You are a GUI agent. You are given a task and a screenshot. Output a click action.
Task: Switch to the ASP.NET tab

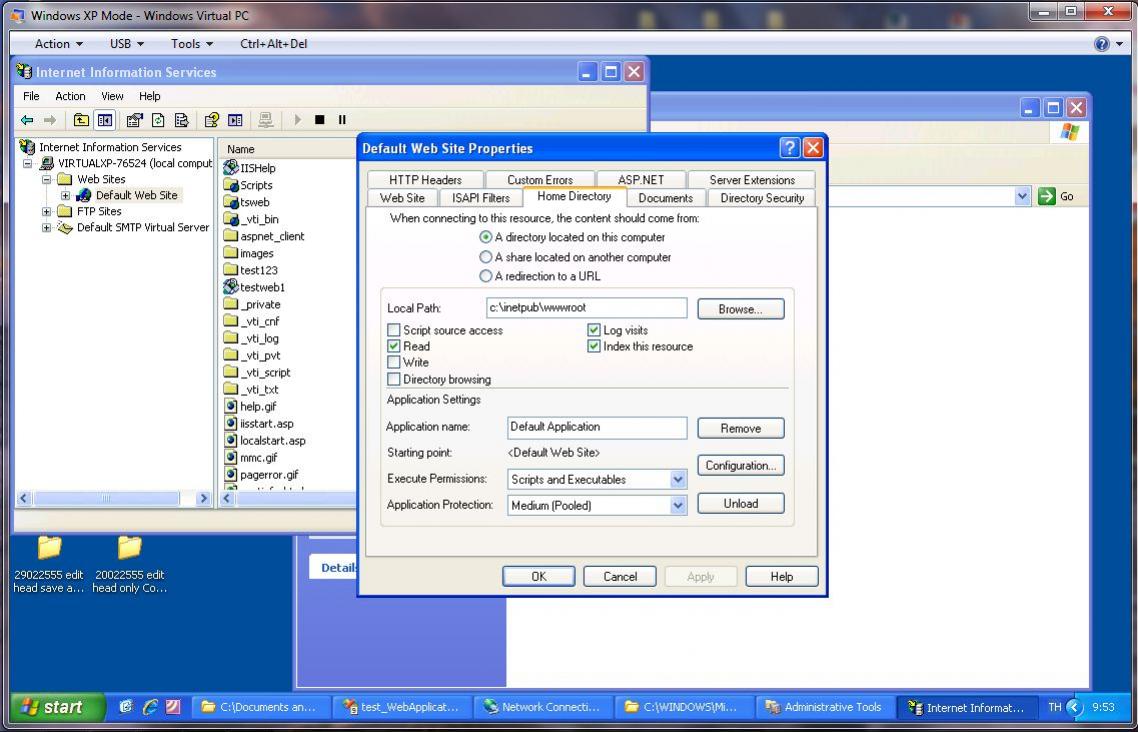641,180
